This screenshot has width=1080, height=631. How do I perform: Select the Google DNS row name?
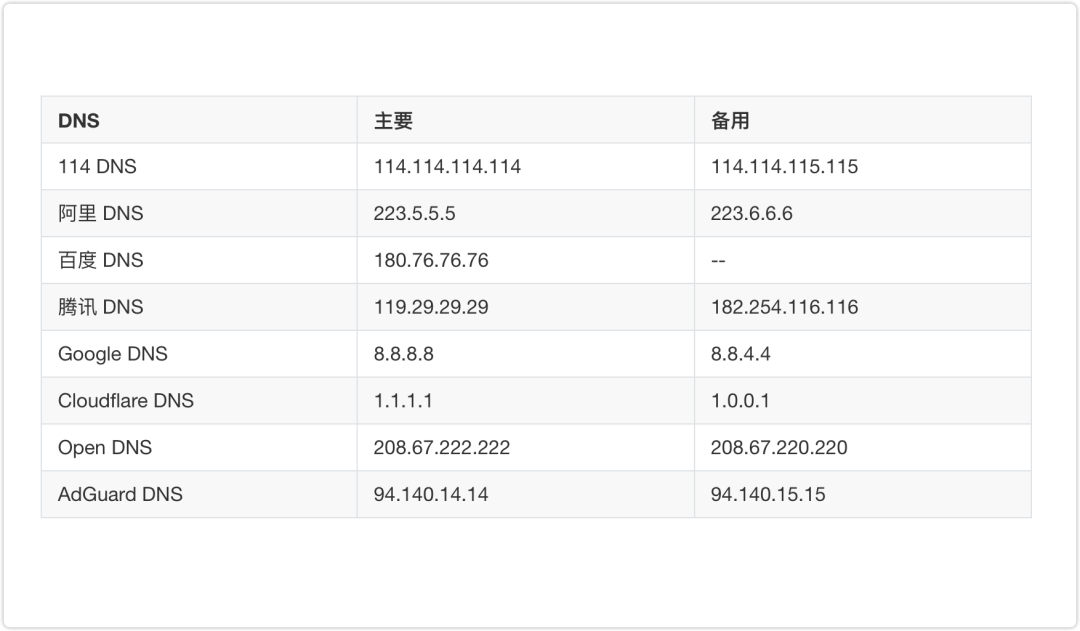tap(113, 354)
